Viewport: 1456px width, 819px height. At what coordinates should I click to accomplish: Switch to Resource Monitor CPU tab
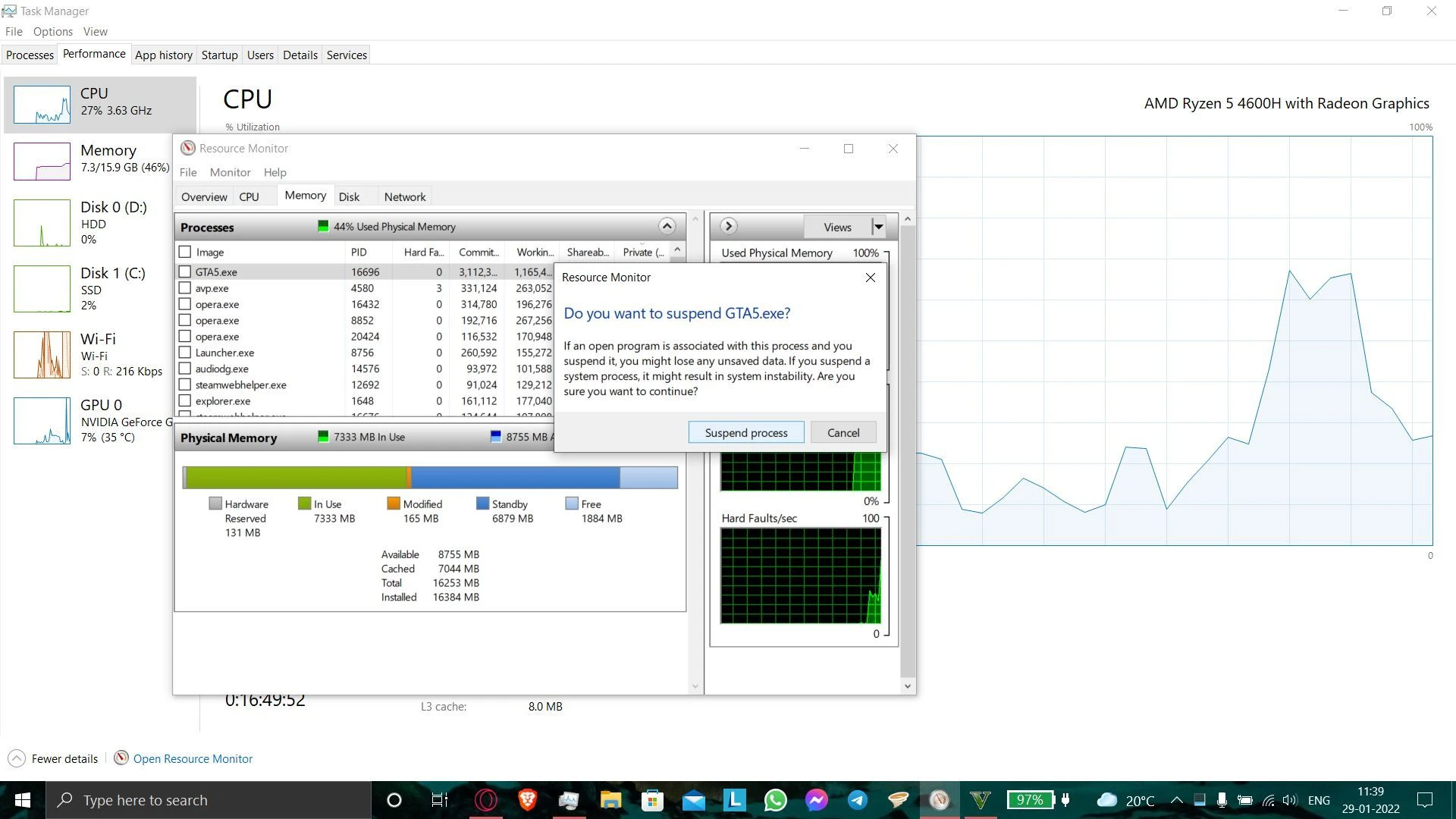pos(249,196)
